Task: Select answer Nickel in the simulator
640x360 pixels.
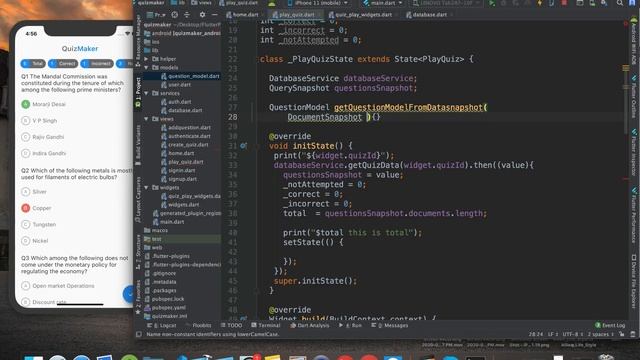Action: click(x=35, y=241)
